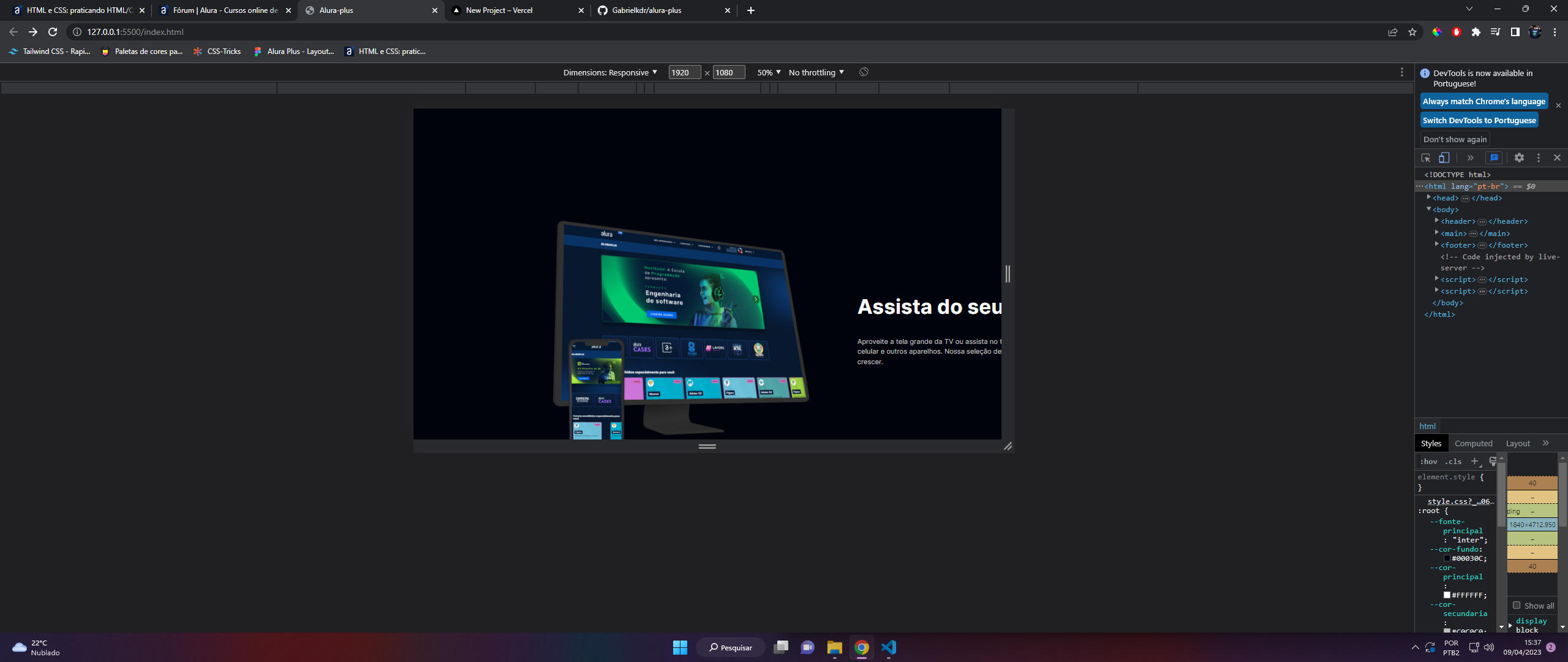Image resolution: width=1568 pixels, height=662 pixels.
Task: Switch to the Layout tab
Action: (1518, 444)
